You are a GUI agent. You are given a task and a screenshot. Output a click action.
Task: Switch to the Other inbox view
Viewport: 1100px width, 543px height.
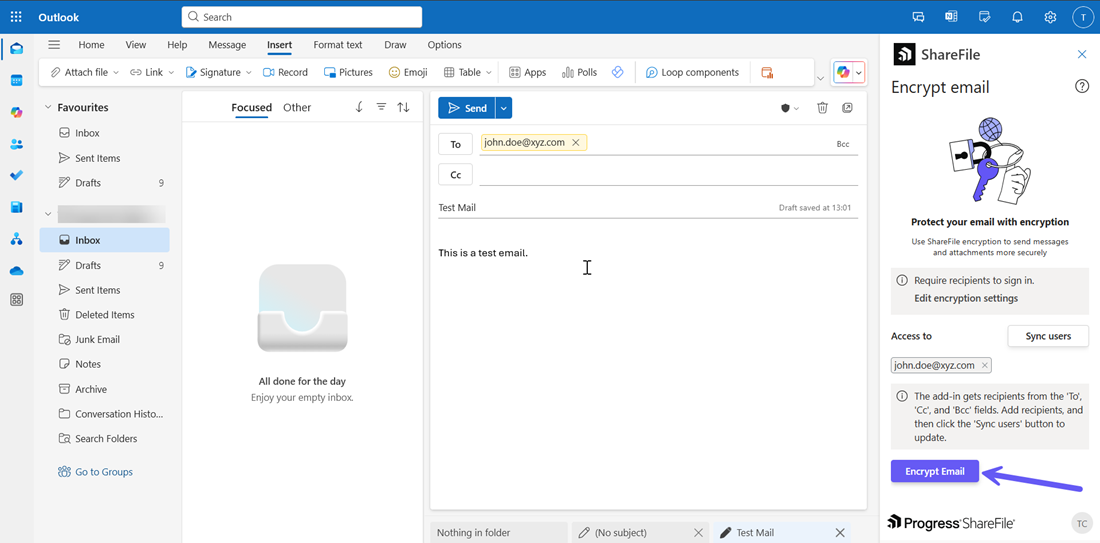[297, 108]
